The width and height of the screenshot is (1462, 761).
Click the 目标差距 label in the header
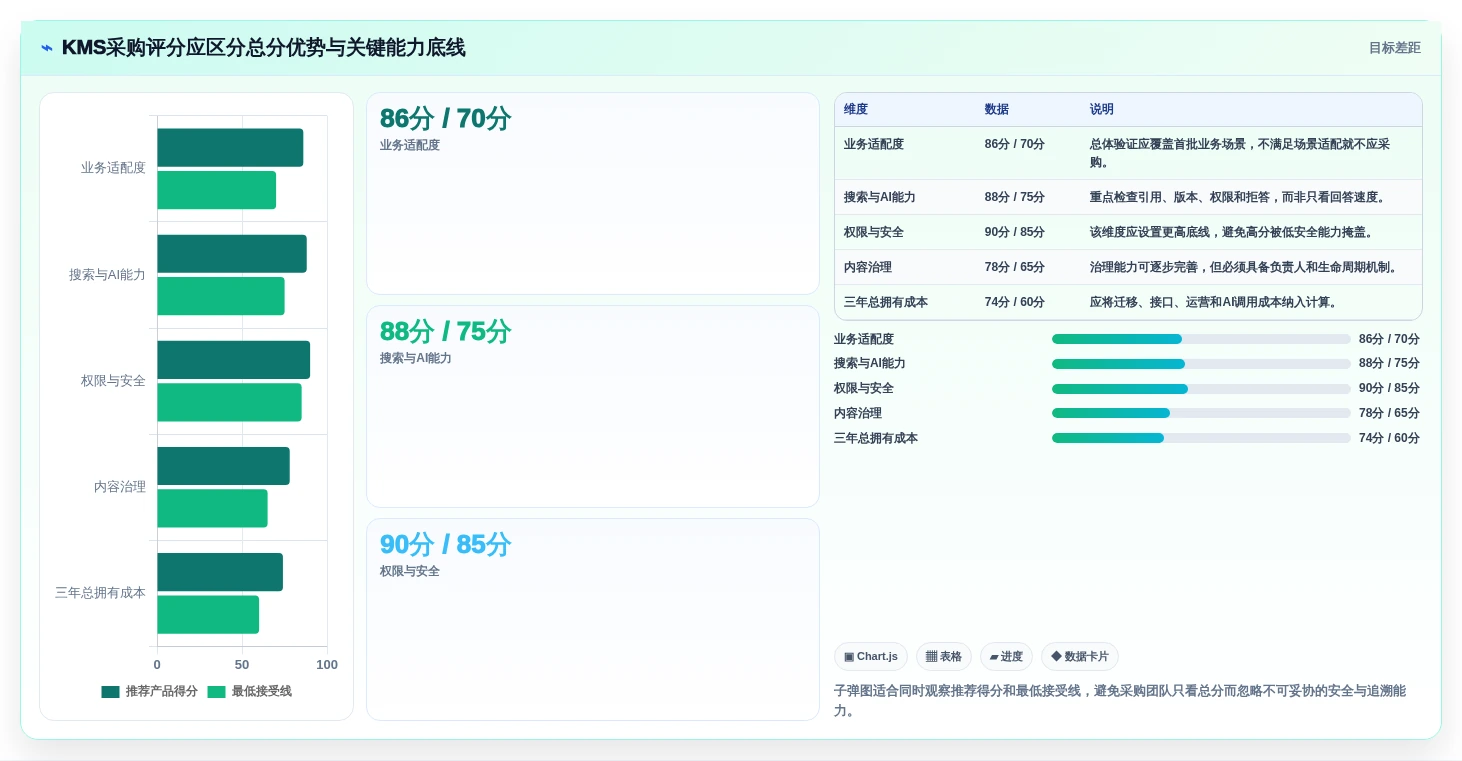point(1394,48)
